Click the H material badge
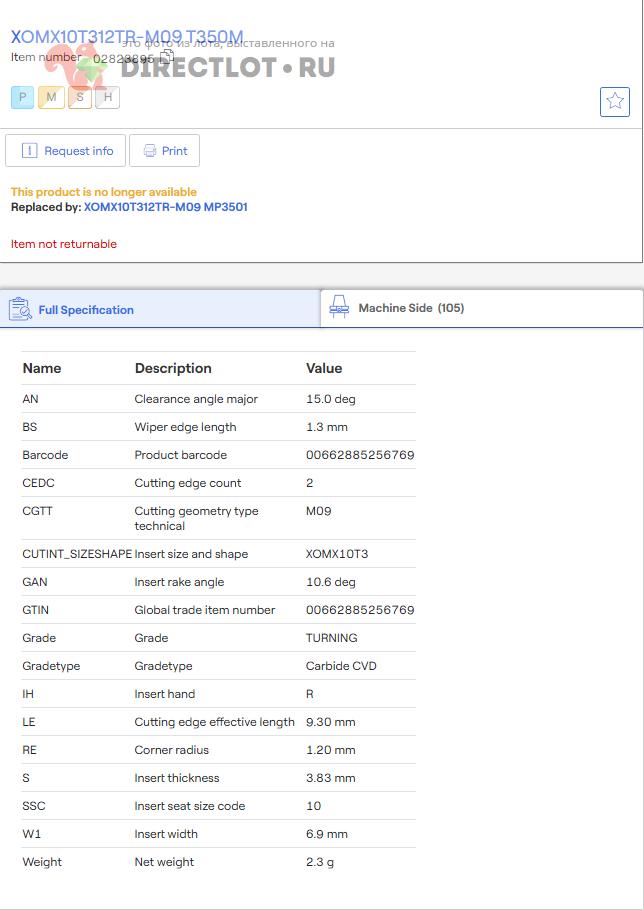This screenshot has height=910, width=644. (107, 97)
